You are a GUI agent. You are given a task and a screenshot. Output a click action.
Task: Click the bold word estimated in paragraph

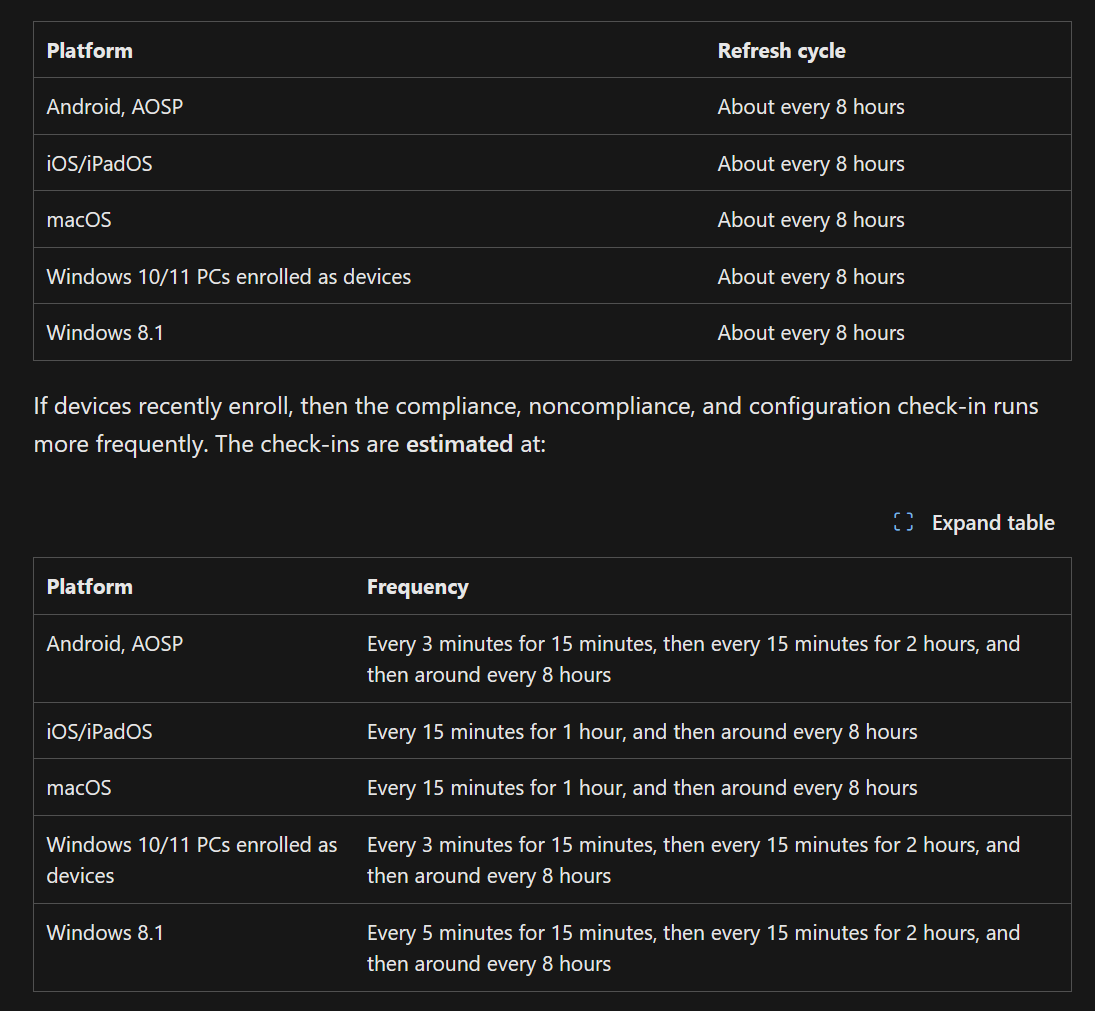coord(459,443)
